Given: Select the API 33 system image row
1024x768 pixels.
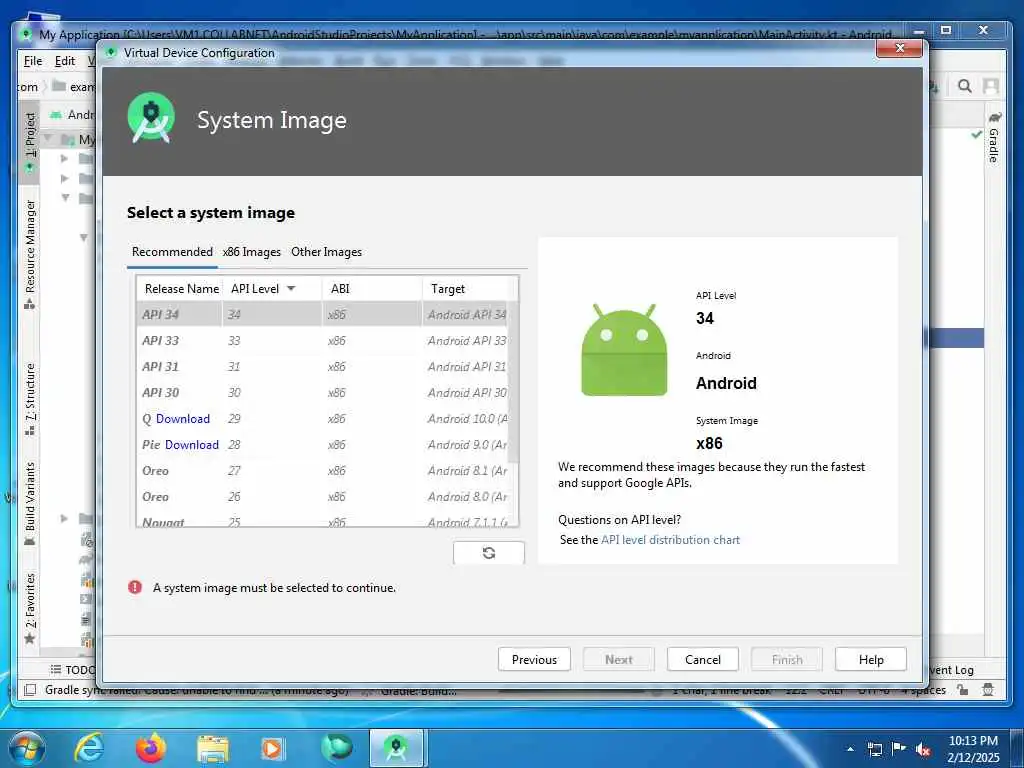Looking at the screenshot, I should [323, 340].
